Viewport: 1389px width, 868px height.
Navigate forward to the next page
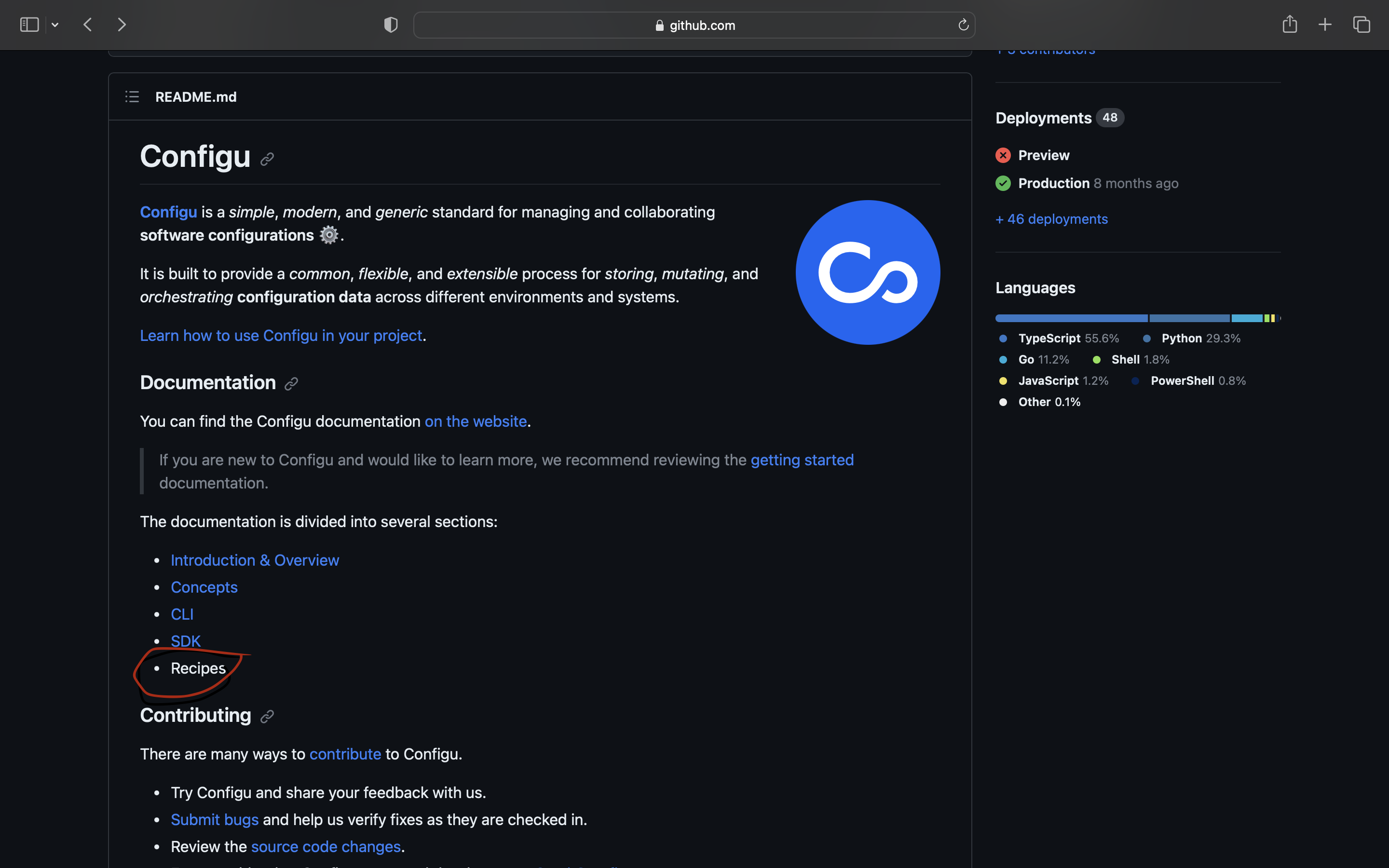point(121,24)
